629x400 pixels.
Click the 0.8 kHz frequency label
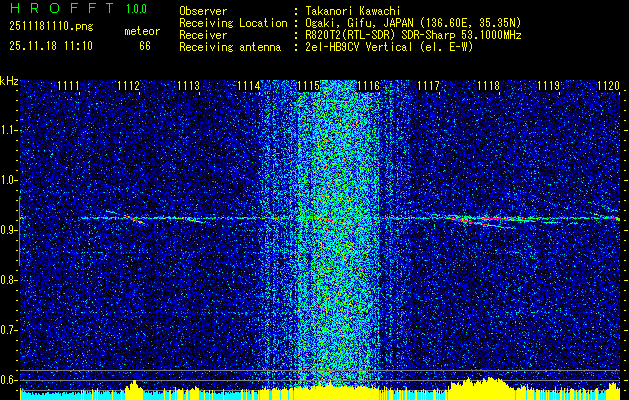7,280
